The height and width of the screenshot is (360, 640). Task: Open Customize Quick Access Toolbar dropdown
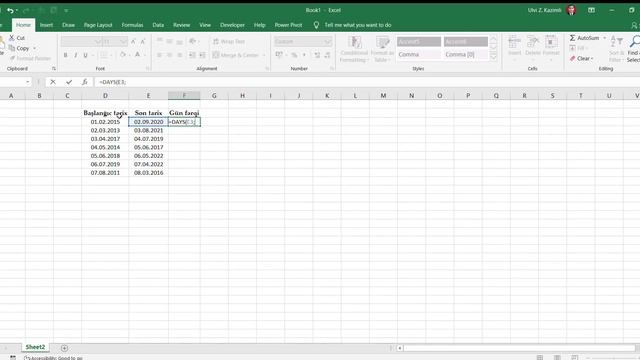(66, 10)
